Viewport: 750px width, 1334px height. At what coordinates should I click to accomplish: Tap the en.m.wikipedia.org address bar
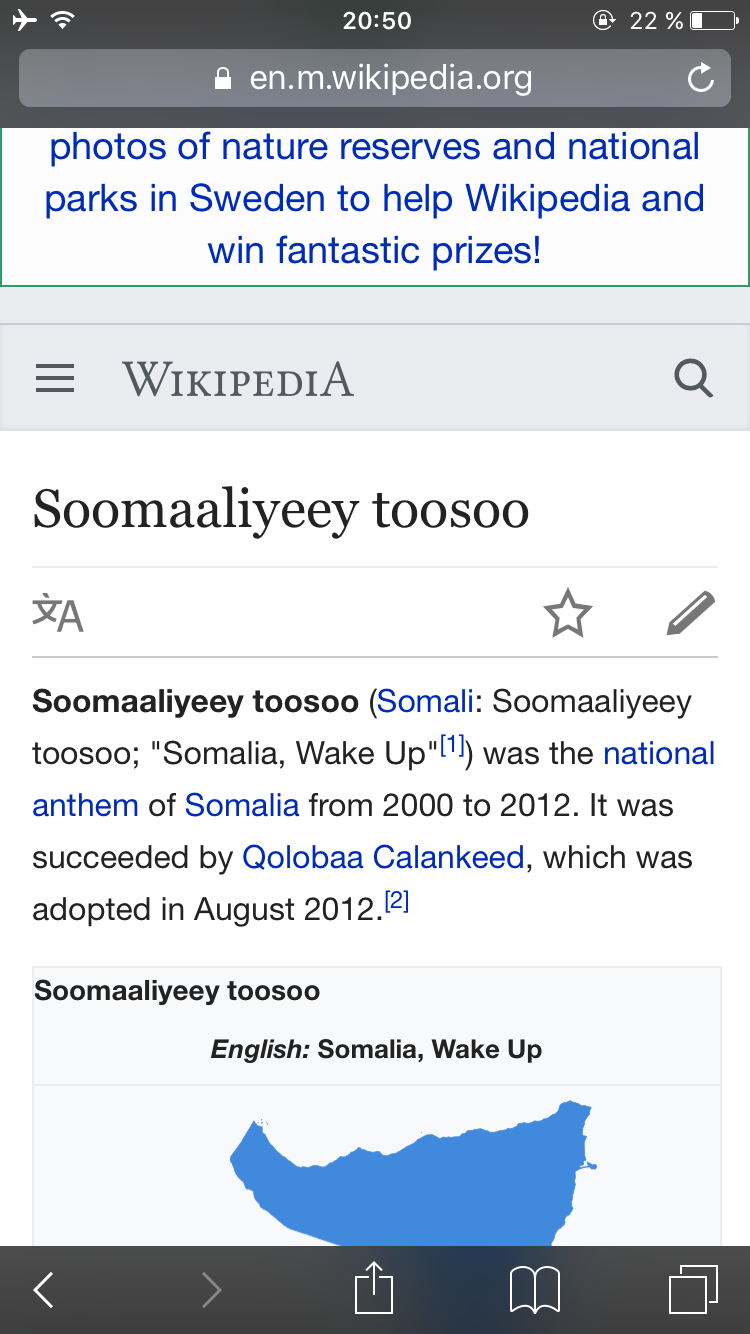pos(375,78)
